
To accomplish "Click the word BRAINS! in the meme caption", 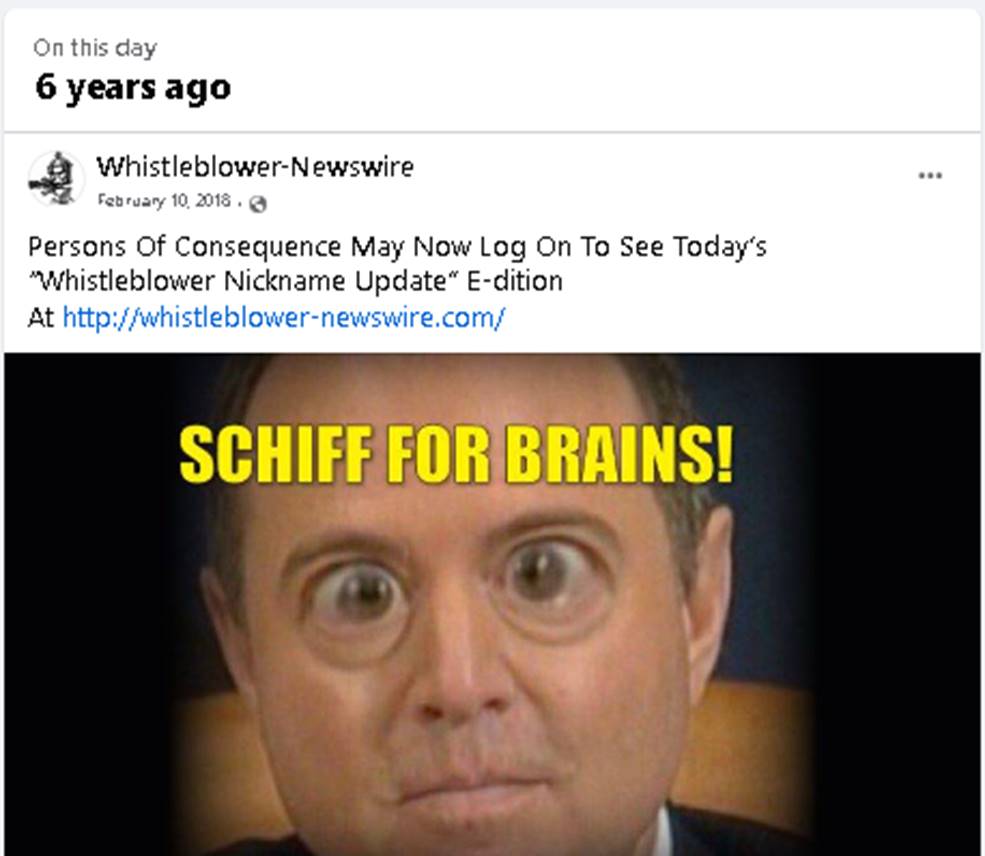I will click(619, 455).
